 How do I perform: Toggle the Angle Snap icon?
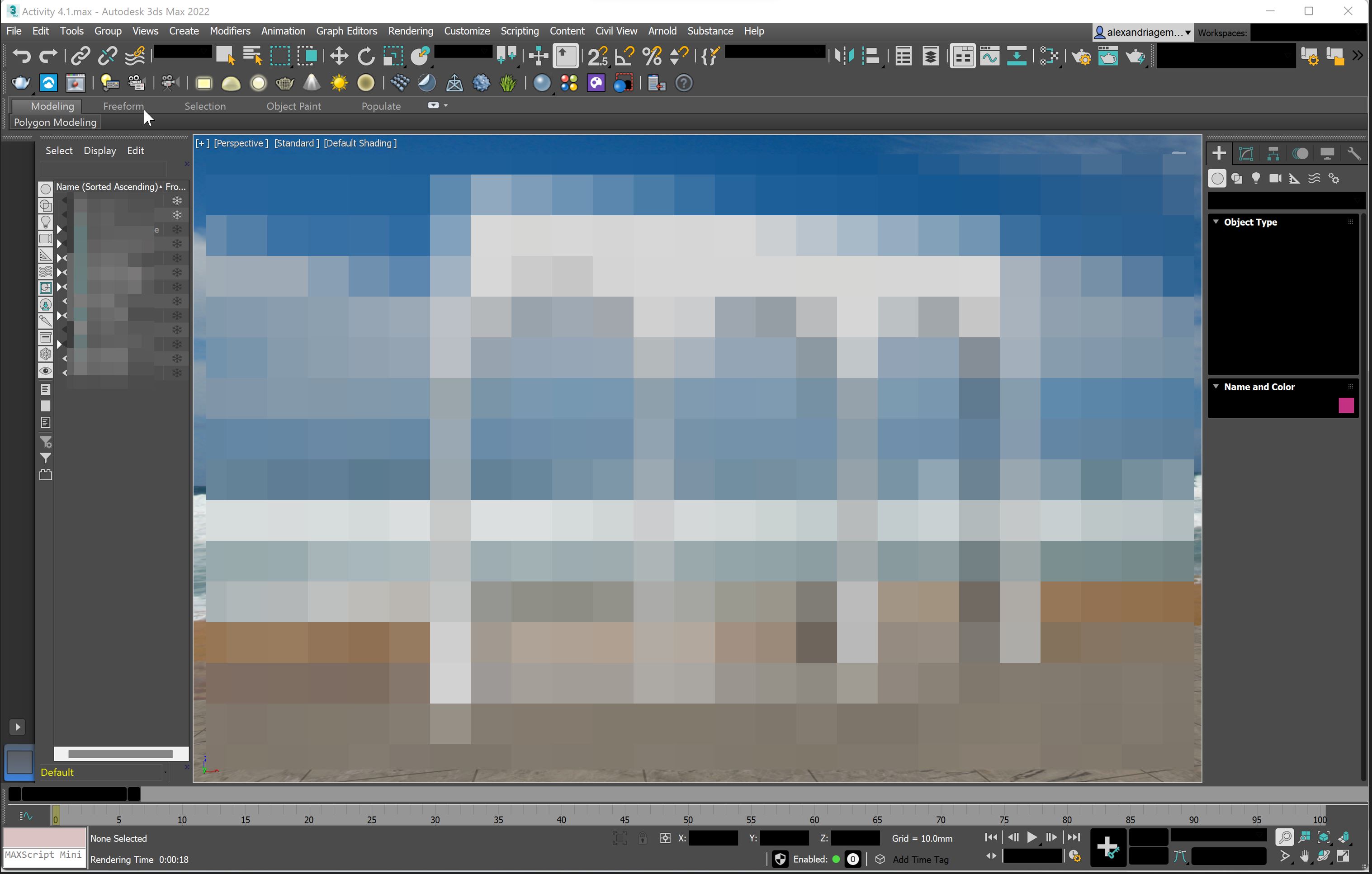point(625,56)
